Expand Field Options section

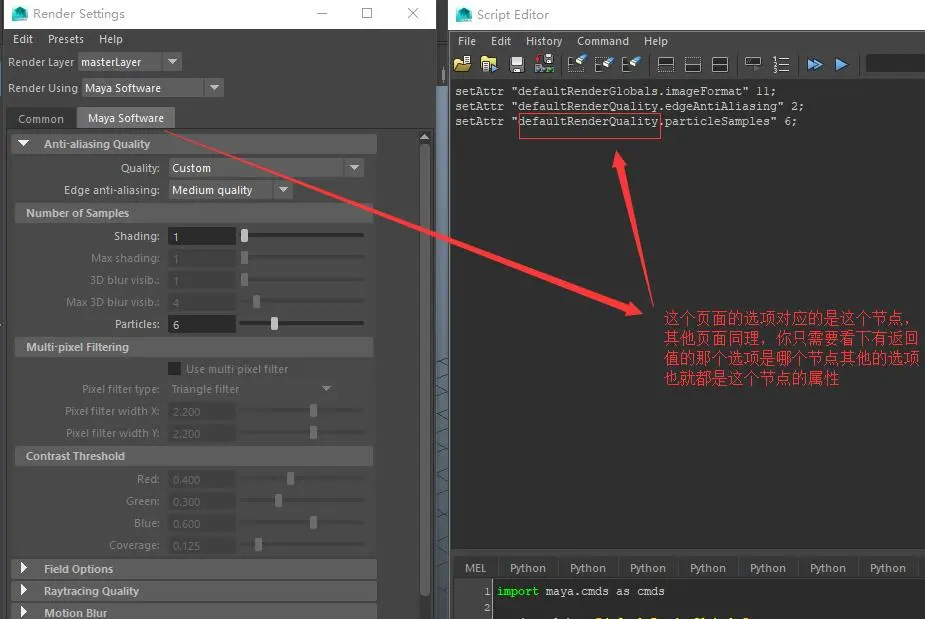(24, 568)
